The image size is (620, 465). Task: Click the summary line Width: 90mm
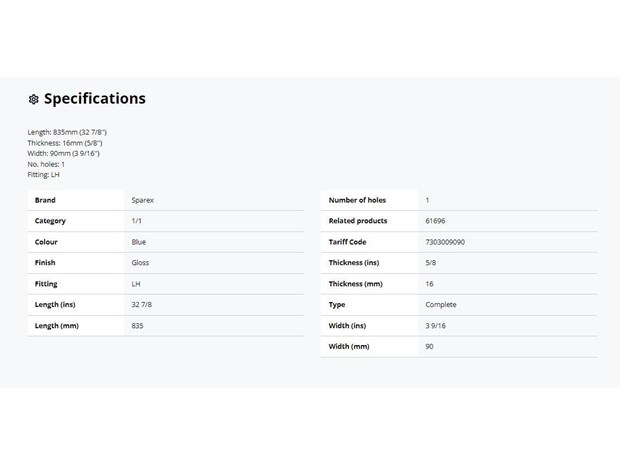[64, 153]
